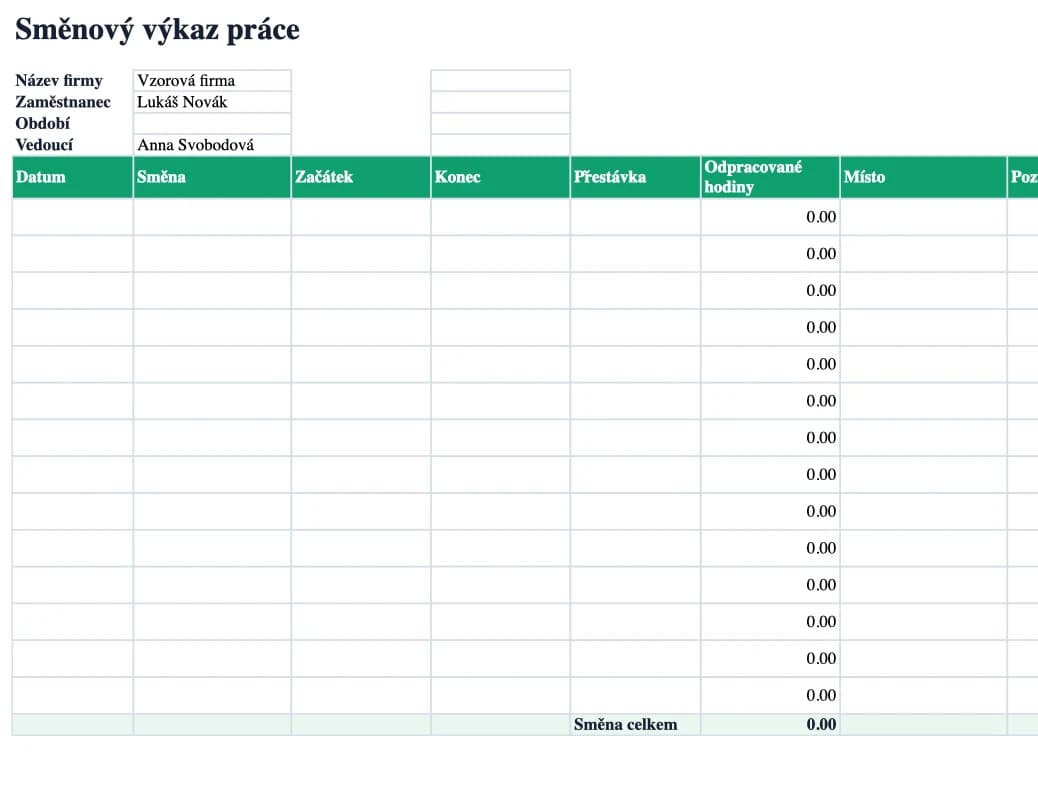Click the employee name cell 'Lukáš Novák'
This screenshot has width=1038, height=800.
(x=212, y=102)
